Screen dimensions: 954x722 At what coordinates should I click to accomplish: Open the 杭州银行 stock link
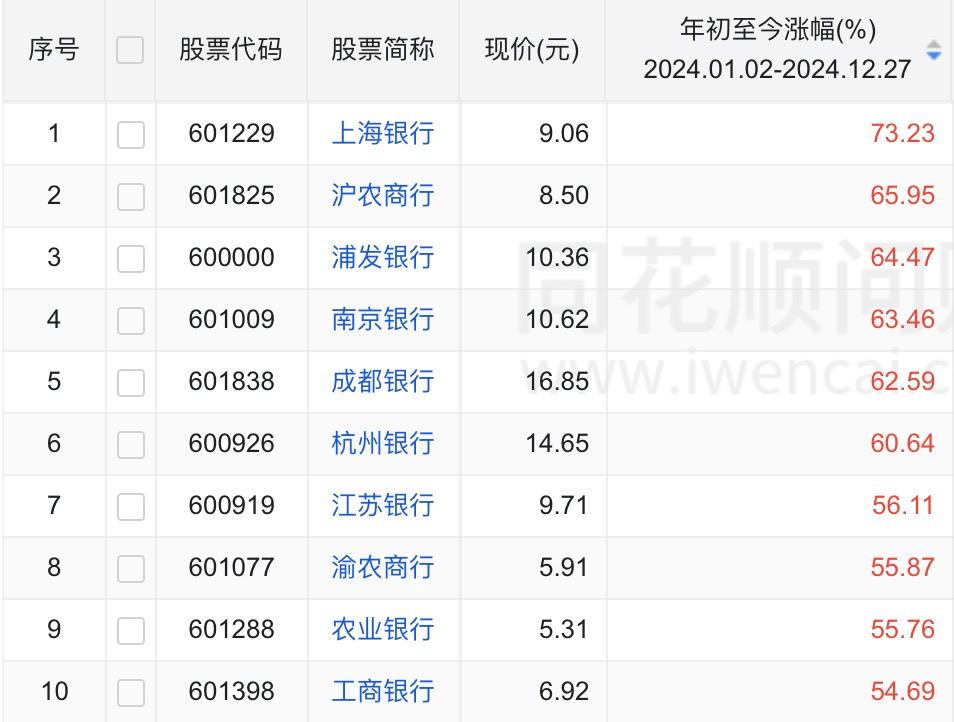(383, 443)
